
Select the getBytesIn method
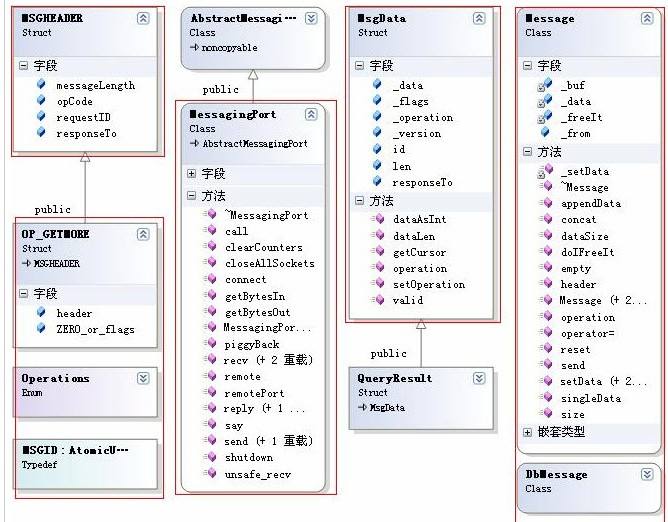255,296
